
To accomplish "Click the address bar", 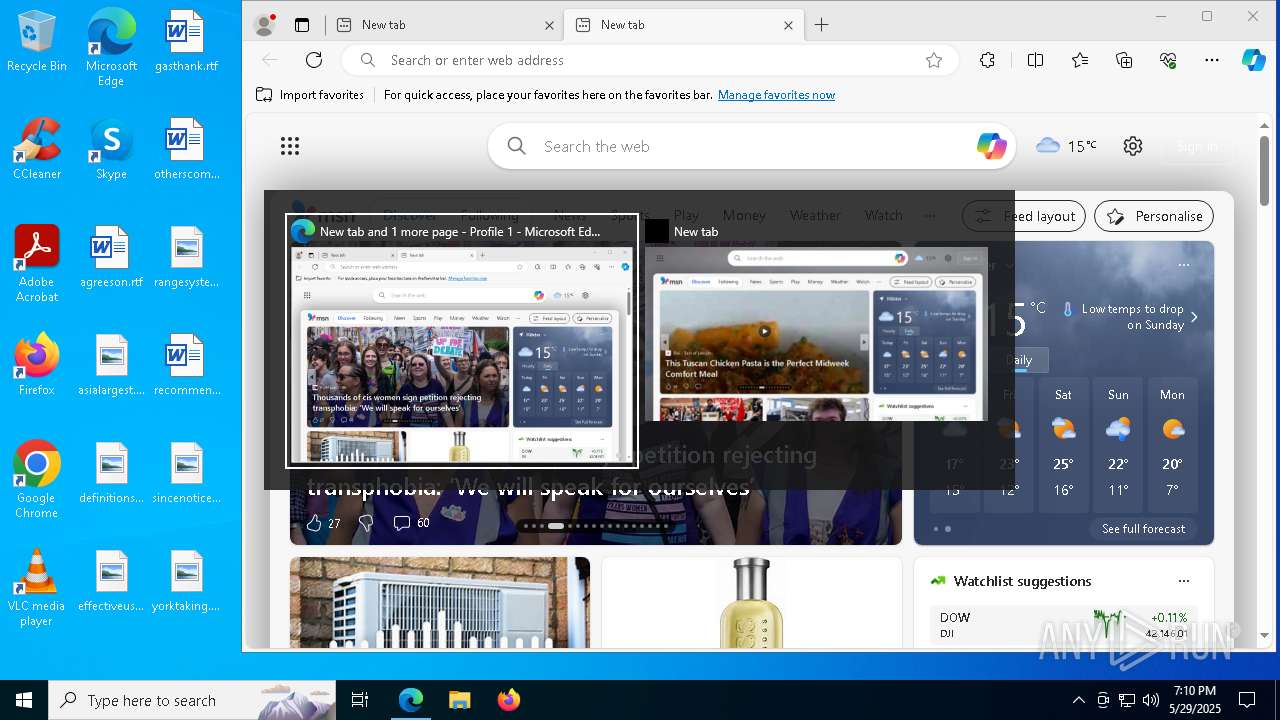I will click(650, 60).
